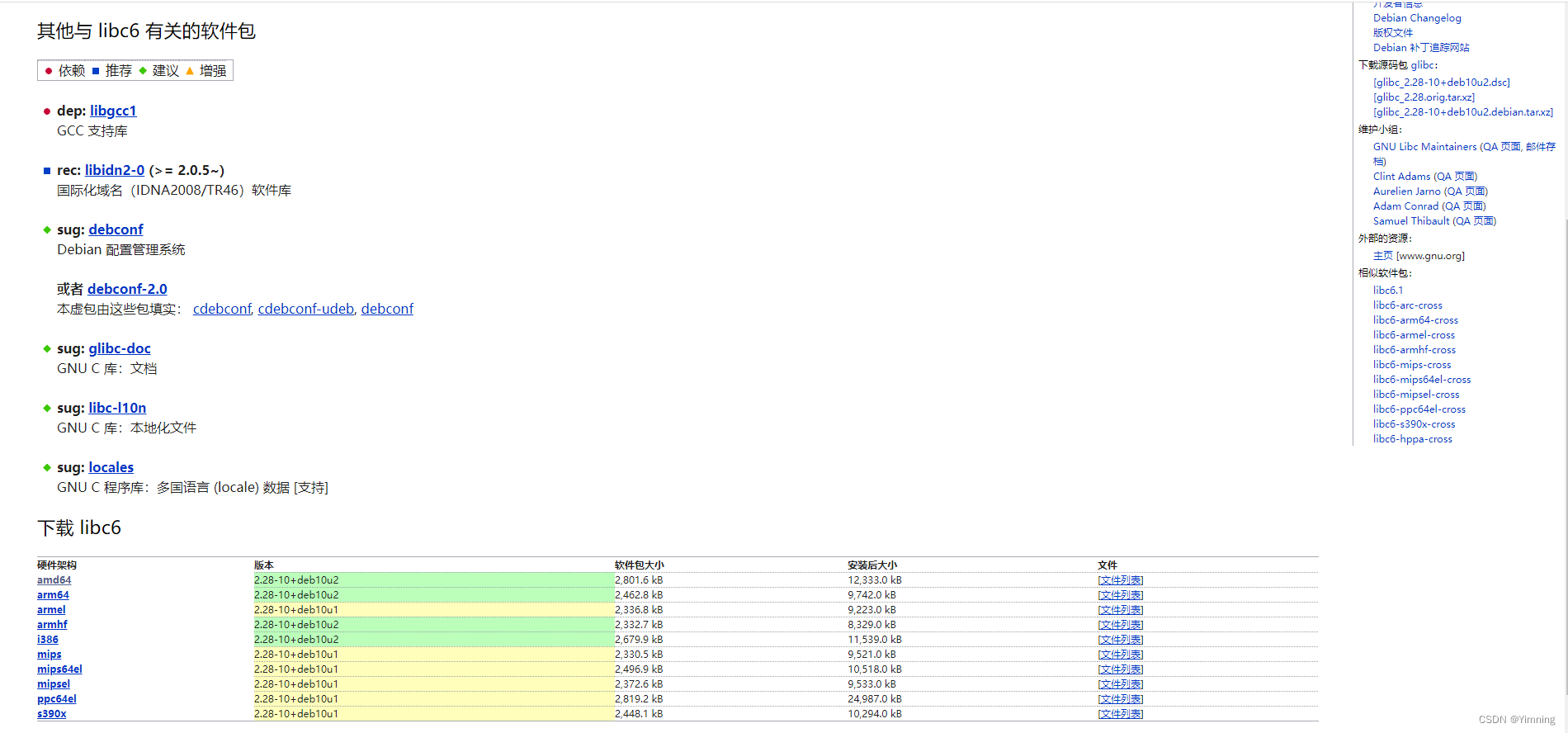Screen dimensions: 1568x733
Task: Select i386 architecture download link
Action: (48, 640)
